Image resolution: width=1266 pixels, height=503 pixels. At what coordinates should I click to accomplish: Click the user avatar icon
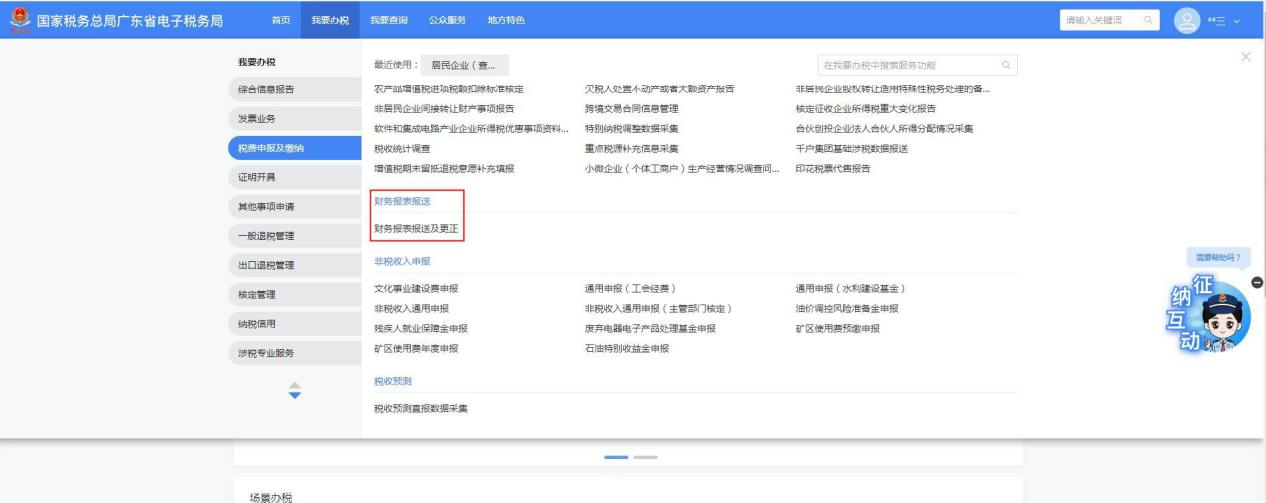pos(1185,20)
